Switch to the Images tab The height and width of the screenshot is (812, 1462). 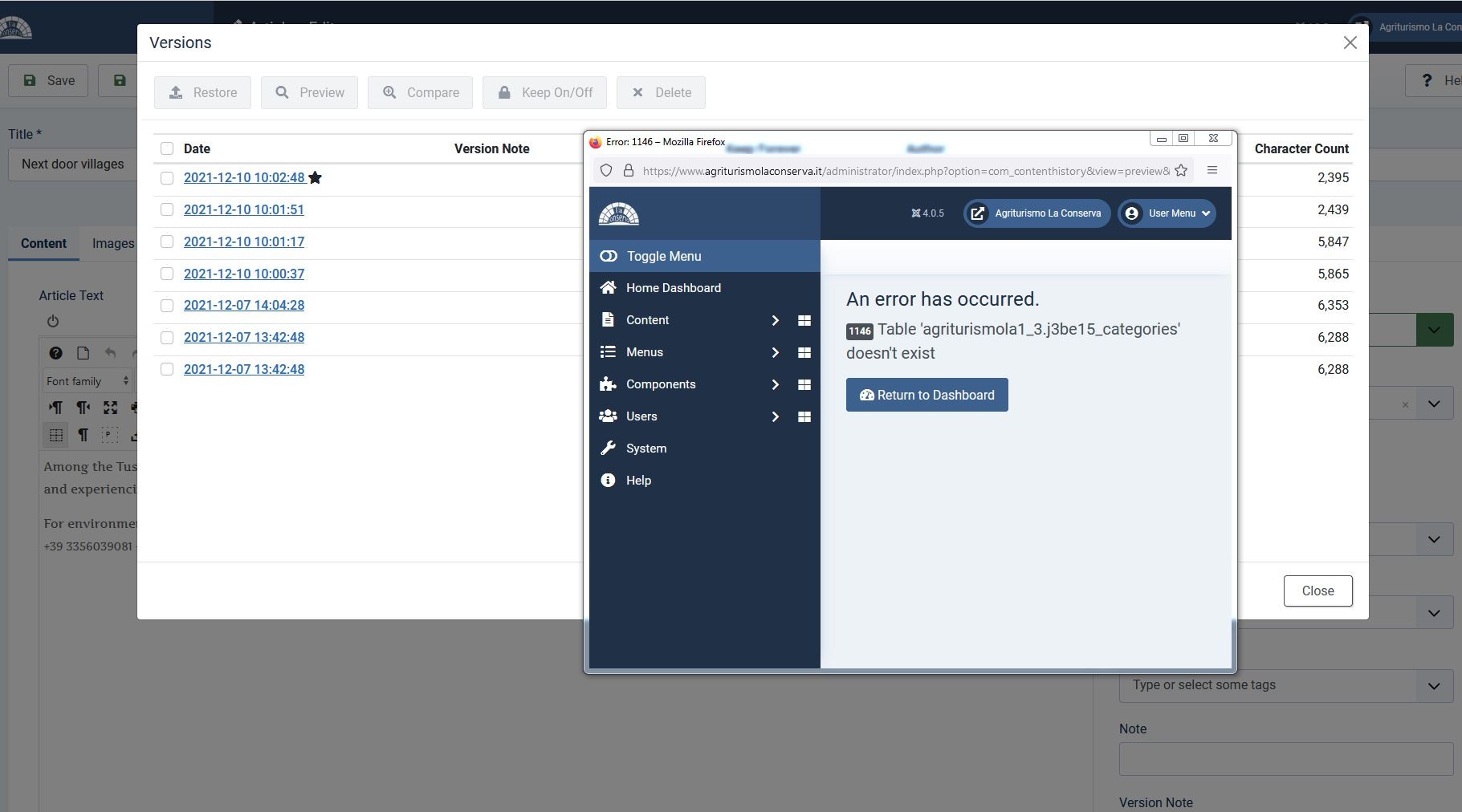pos(113,244)
